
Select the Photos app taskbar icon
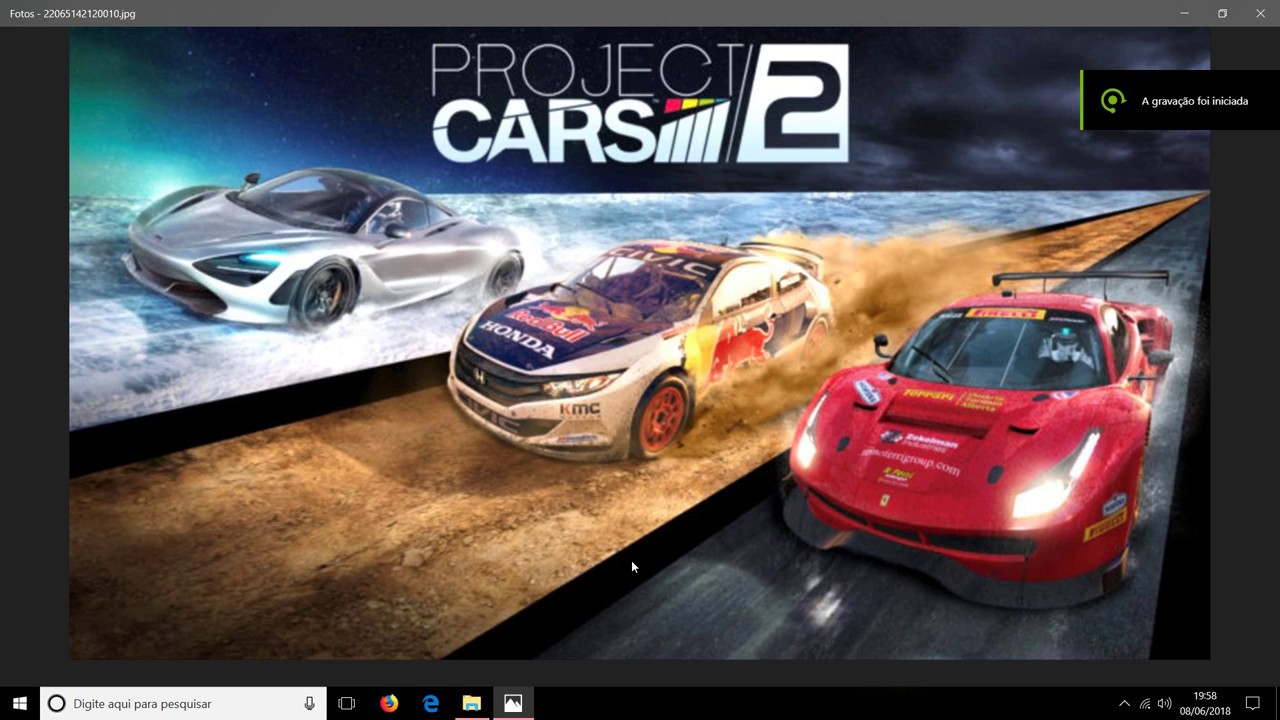click(x=512, y=703)
